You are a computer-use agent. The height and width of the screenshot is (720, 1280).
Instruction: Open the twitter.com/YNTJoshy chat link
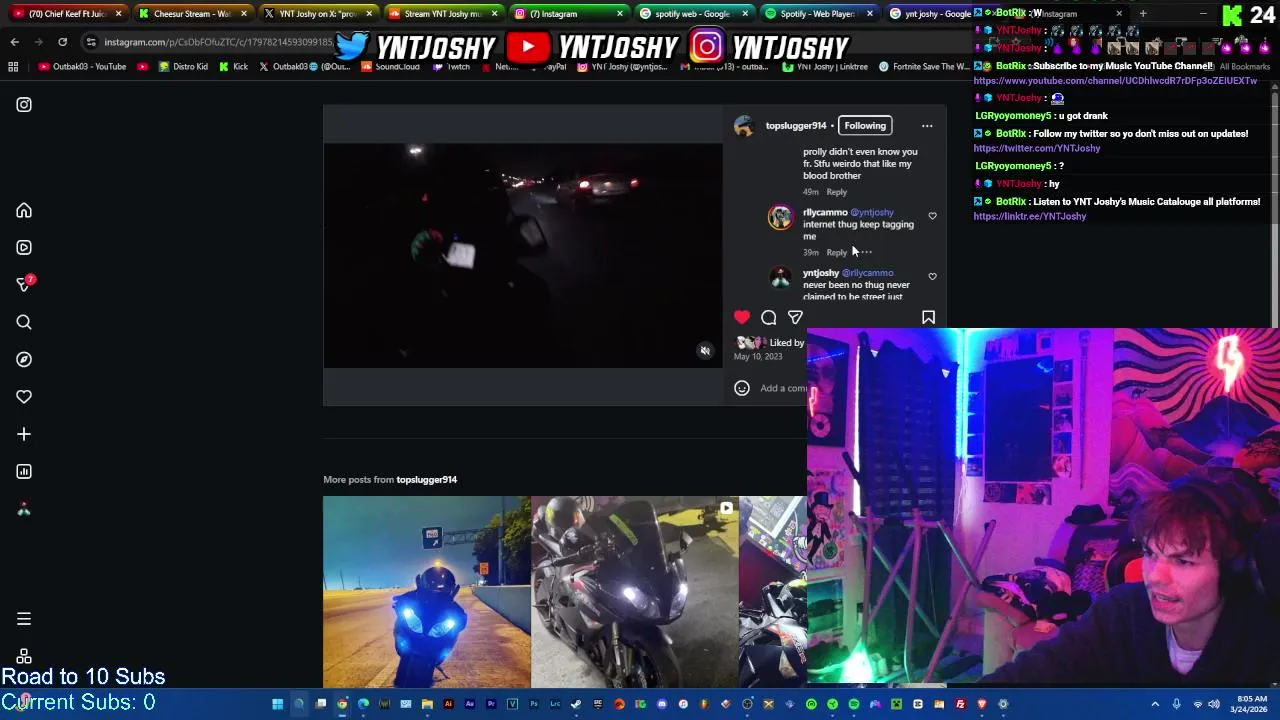(1037, 148)
